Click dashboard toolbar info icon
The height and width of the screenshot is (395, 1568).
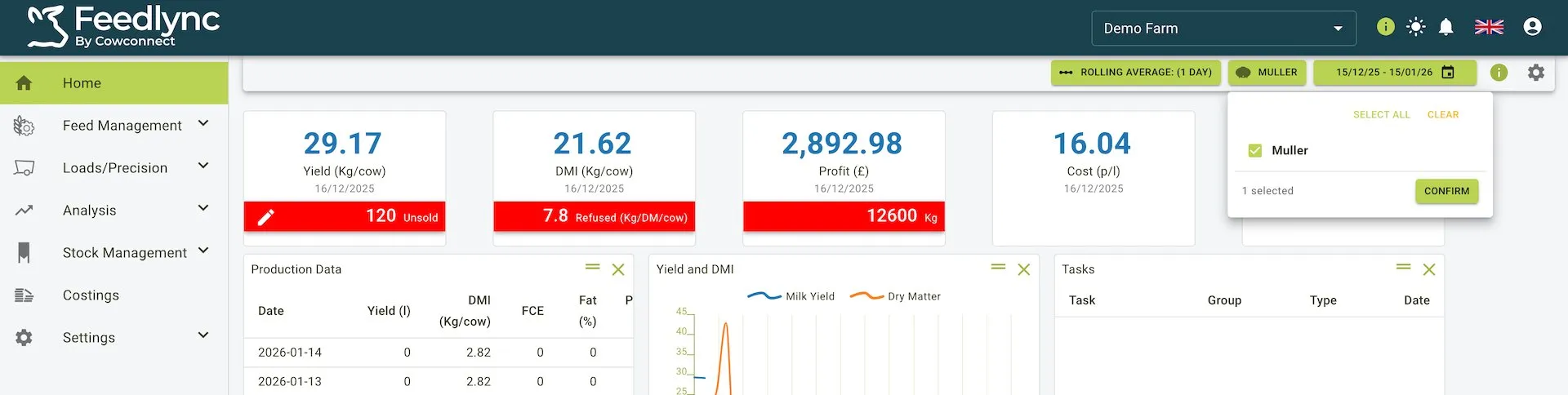pyautogui.click(x=1499, y=73)
